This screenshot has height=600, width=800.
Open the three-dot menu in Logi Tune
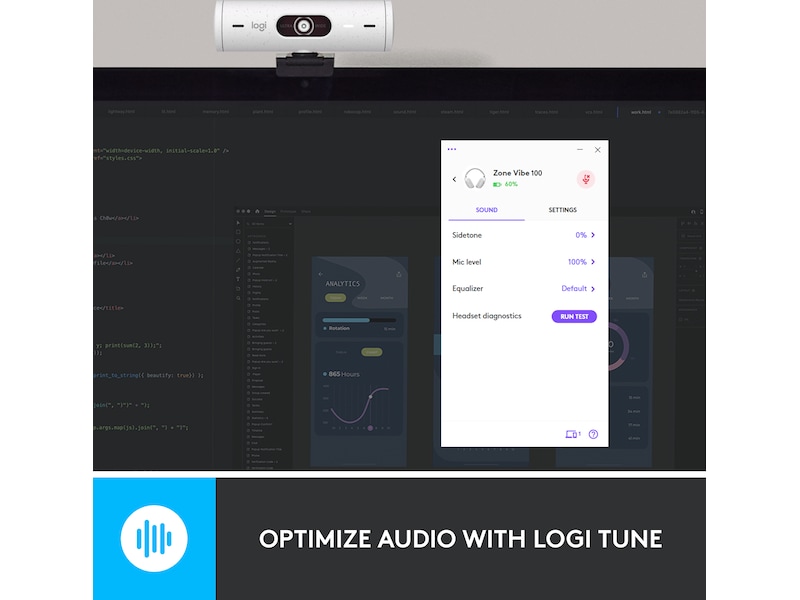[x=452, y=149]
